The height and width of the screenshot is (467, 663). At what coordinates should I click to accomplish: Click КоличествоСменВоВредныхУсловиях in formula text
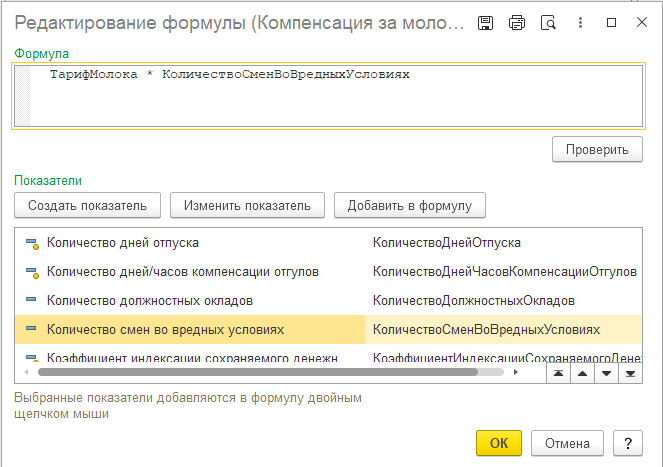pos(286,74)
